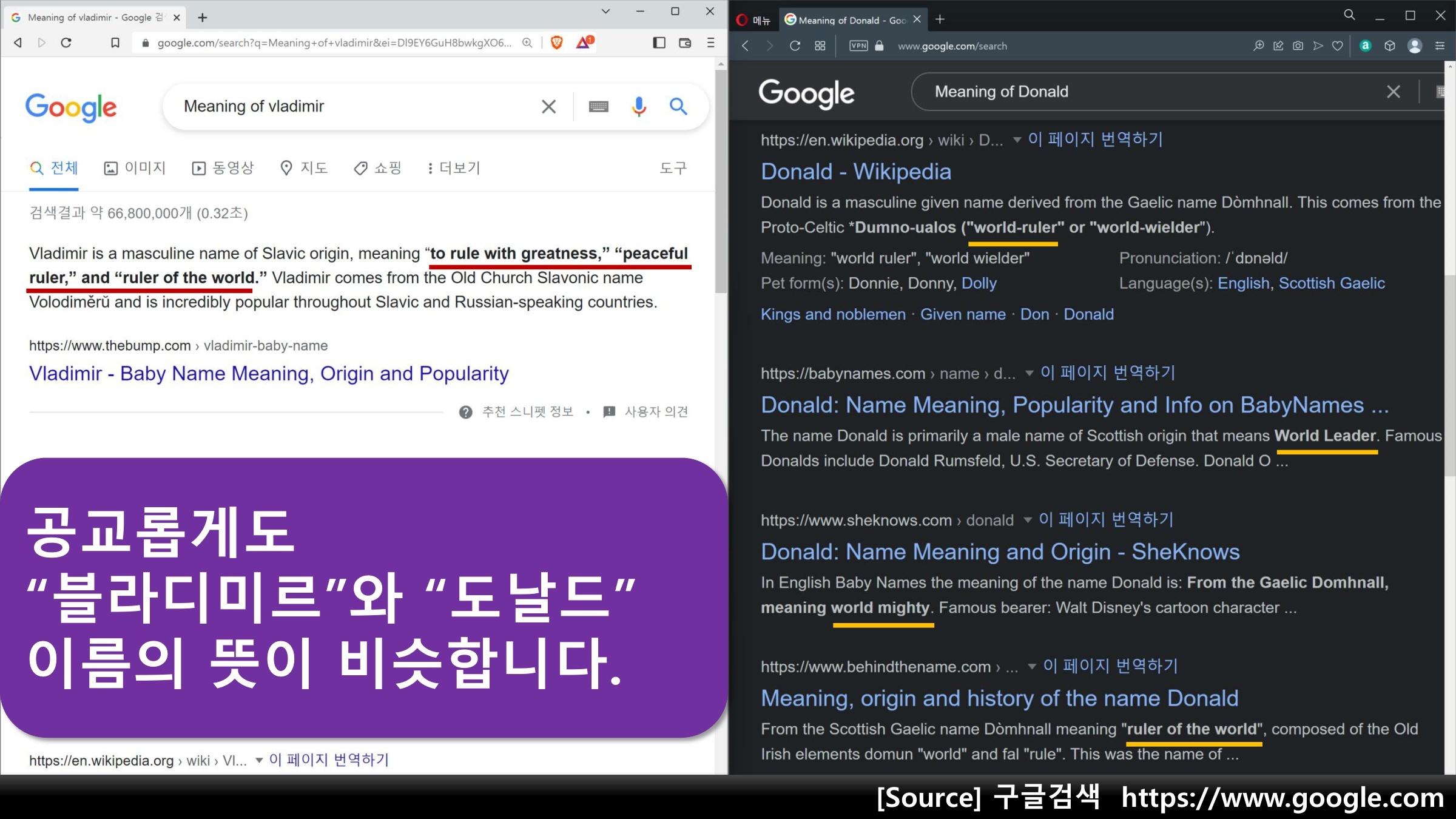Toggle bookmark for this page in Brave
The image size is (1456, 819).
pyautogui.click(x=115, y=42)
